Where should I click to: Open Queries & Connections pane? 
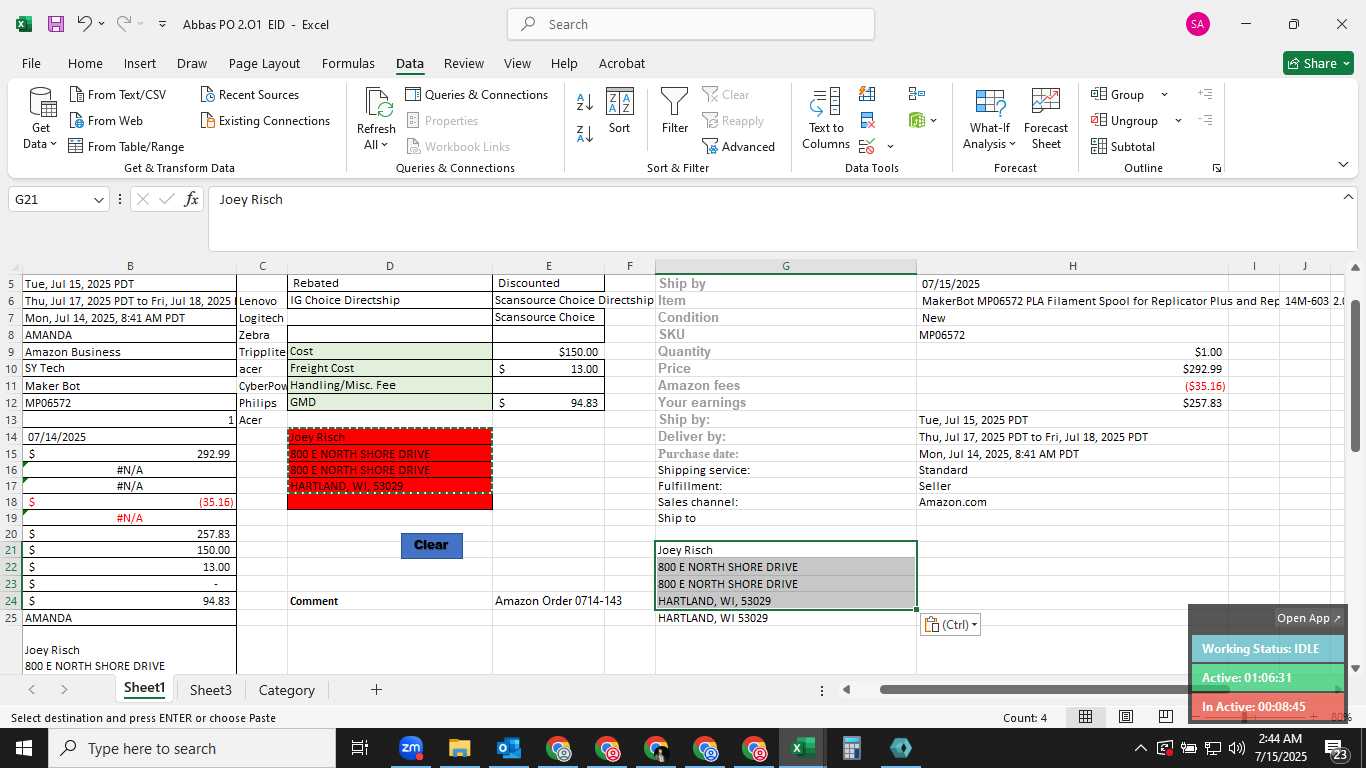click(476, 95)
